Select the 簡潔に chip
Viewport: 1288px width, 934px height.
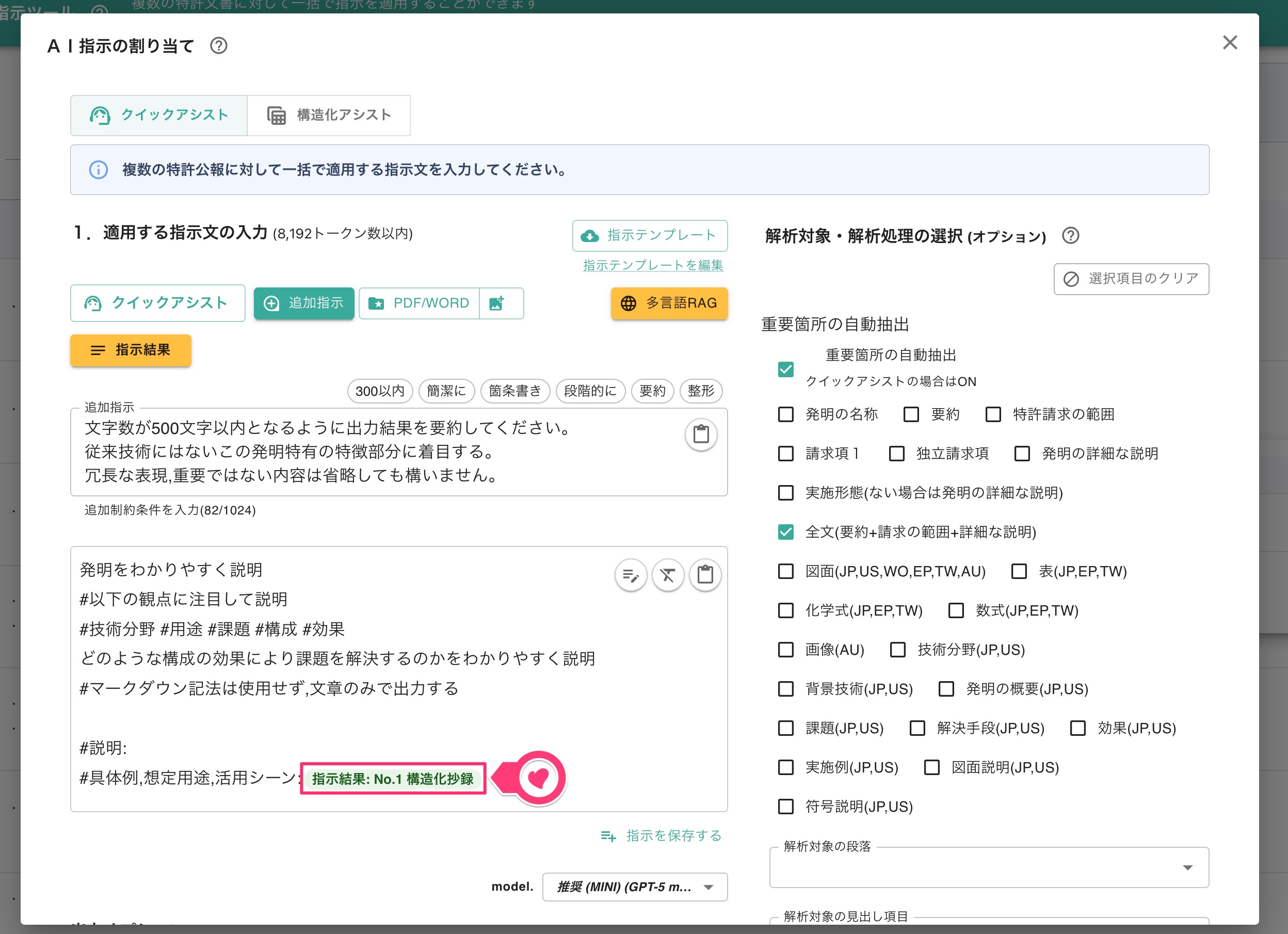pyautogui.click(x=446, y=391)
